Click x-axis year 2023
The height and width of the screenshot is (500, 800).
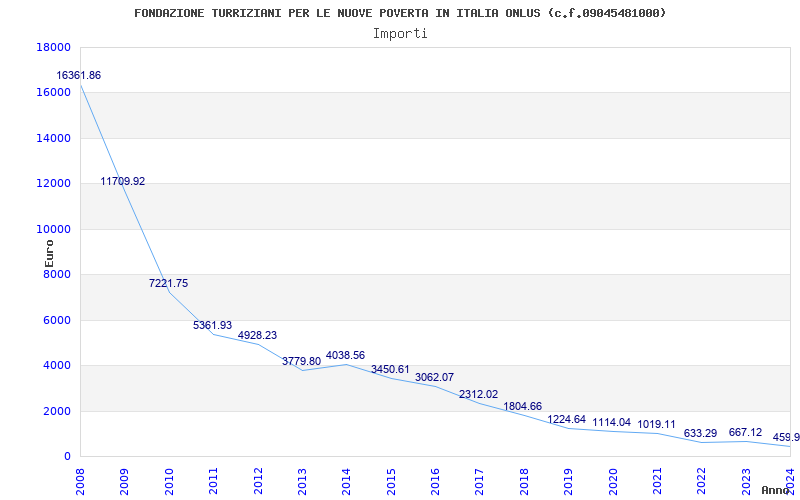click(x=746, y=482)
